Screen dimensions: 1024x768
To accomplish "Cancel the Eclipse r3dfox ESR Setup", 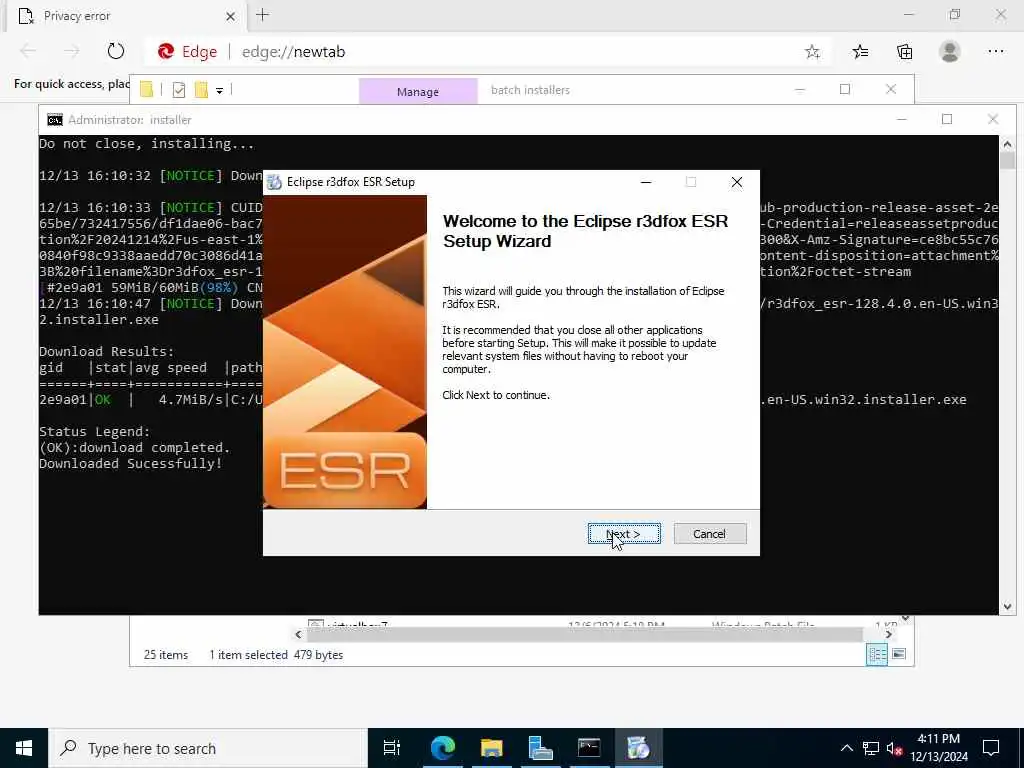I will pos(709,534).
